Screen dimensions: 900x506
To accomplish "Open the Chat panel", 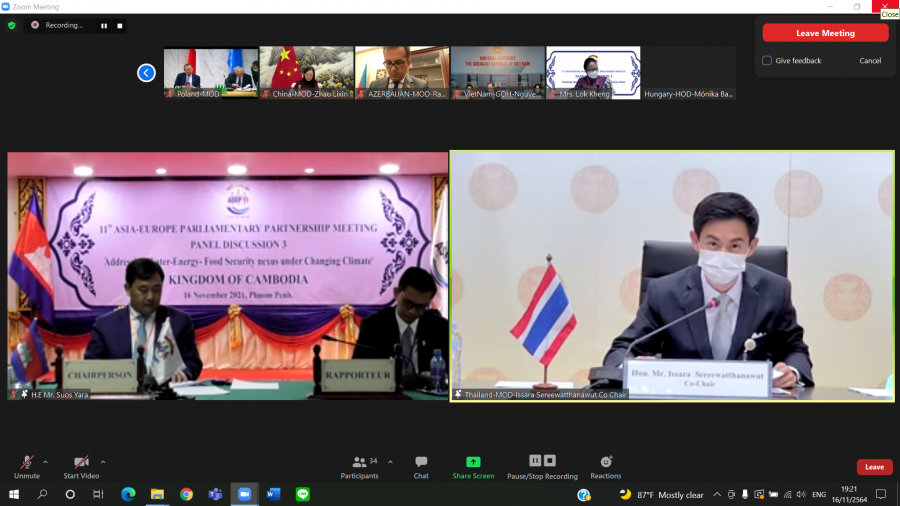I will (421, 462).
